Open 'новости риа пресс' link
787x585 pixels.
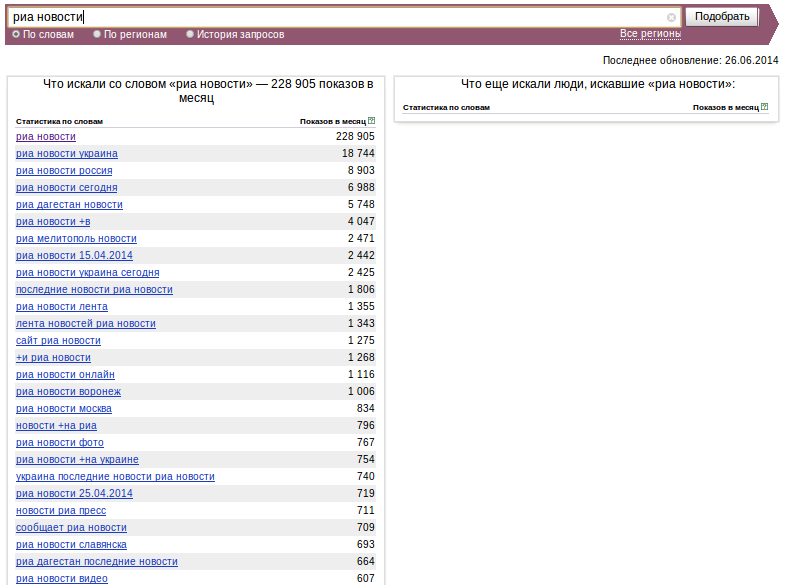pos(61,511)
